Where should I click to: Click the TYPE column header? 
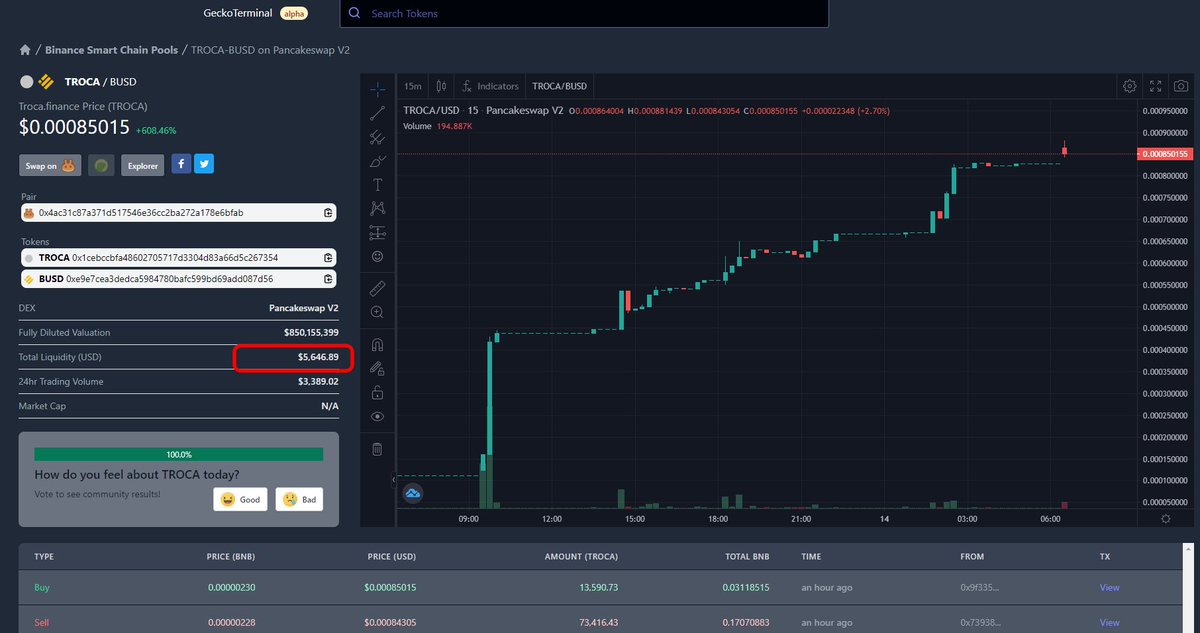tap(44, 557)
